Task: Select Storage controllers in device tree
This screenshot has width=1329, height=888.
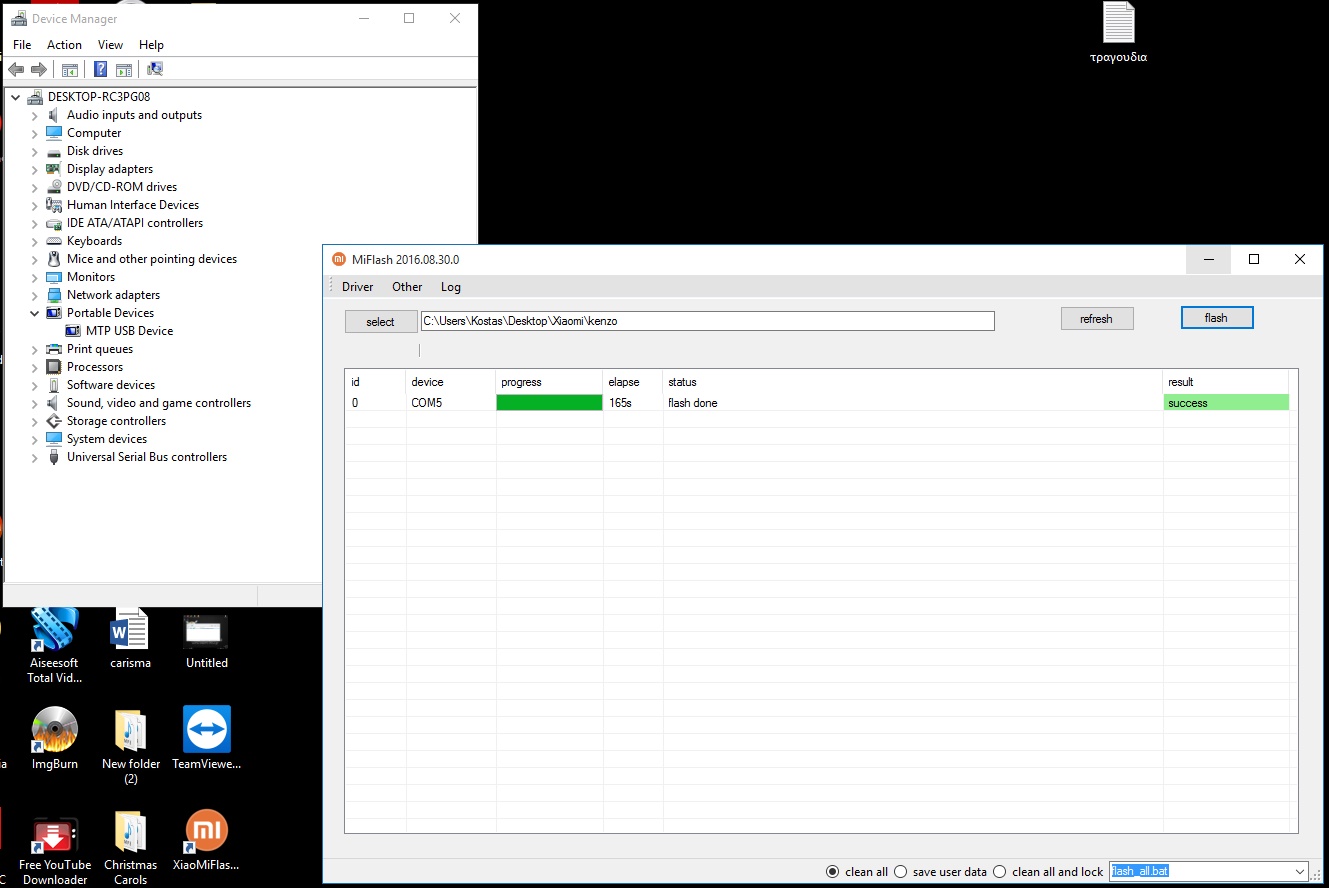Action: tap(116, 421)
